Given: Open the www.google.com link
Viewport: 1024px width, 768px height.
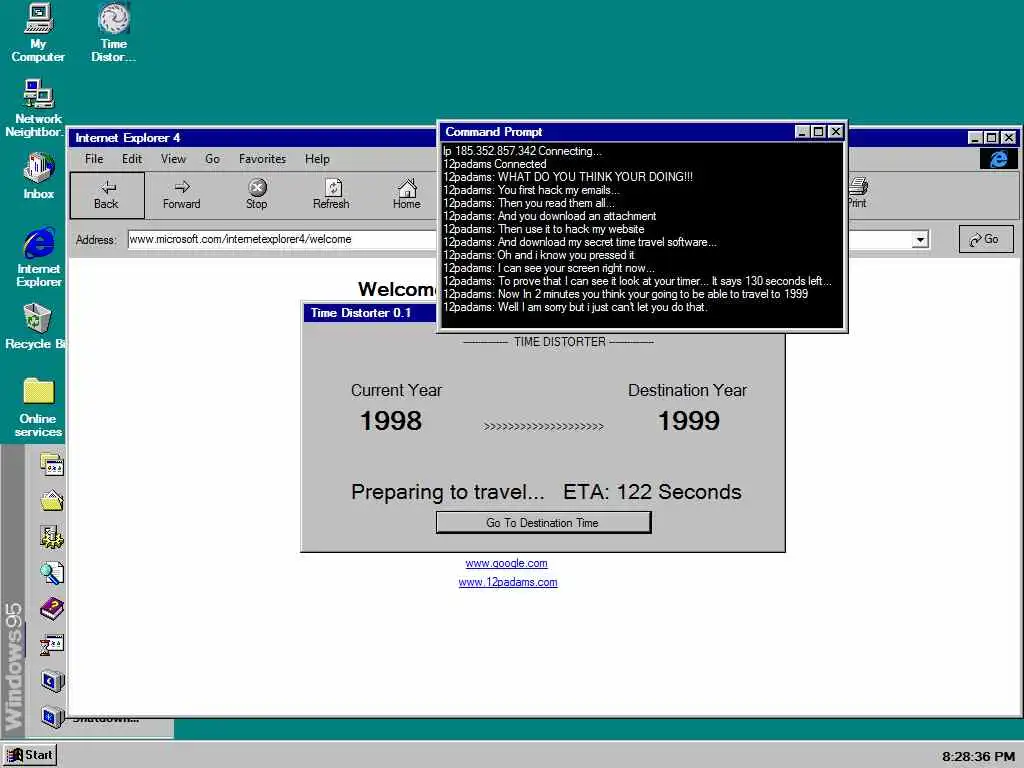Looking at the screenshot, I should [507, 563].
